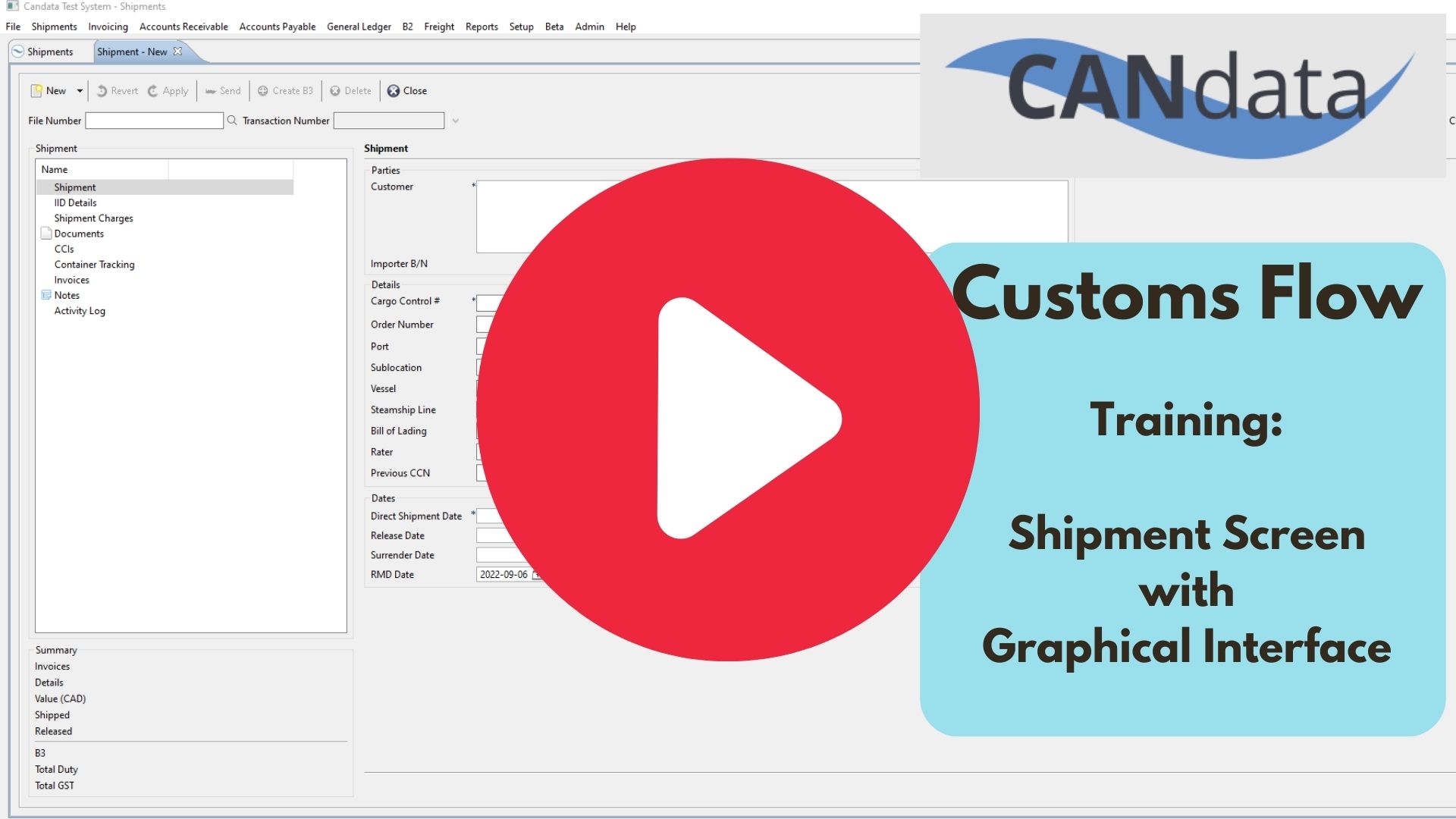Click the Delete toolbar button

click(350, 91)
